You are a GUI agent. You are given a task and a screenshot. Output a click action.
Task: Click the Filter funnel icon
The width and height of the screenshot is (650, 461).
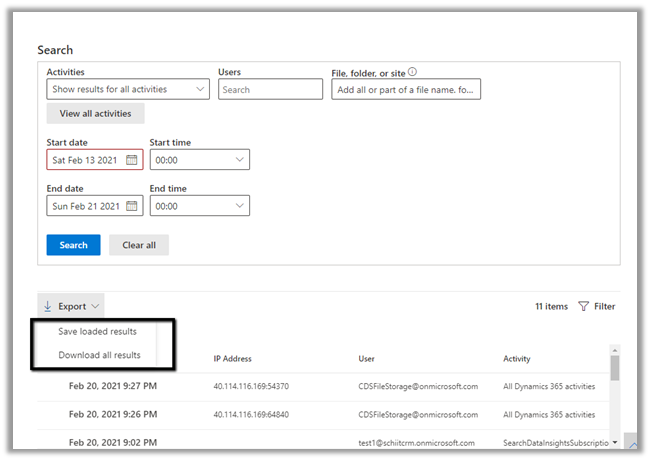583,307
